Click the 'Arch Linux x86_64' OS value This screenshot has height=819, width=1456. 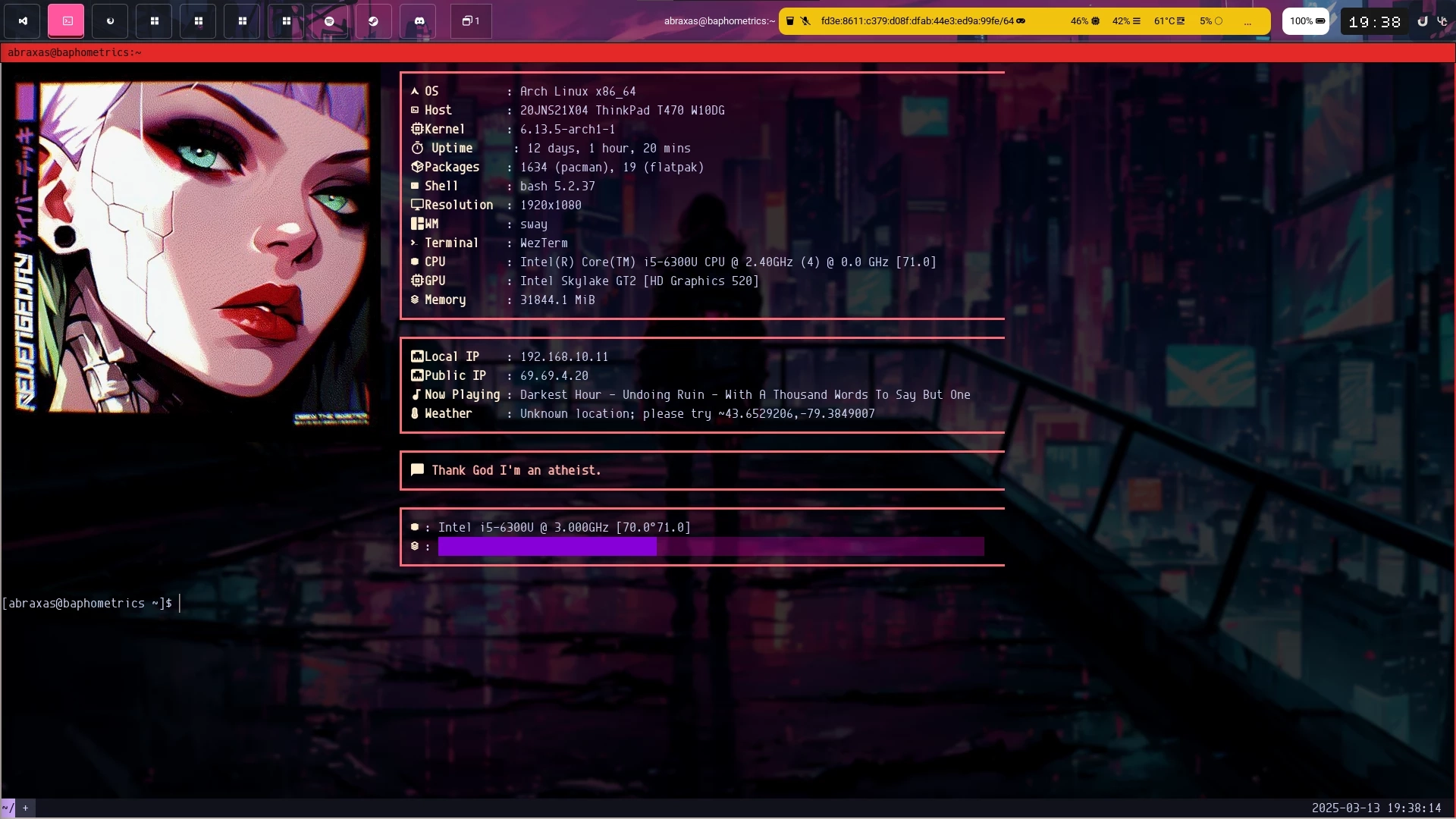[578, 92]
